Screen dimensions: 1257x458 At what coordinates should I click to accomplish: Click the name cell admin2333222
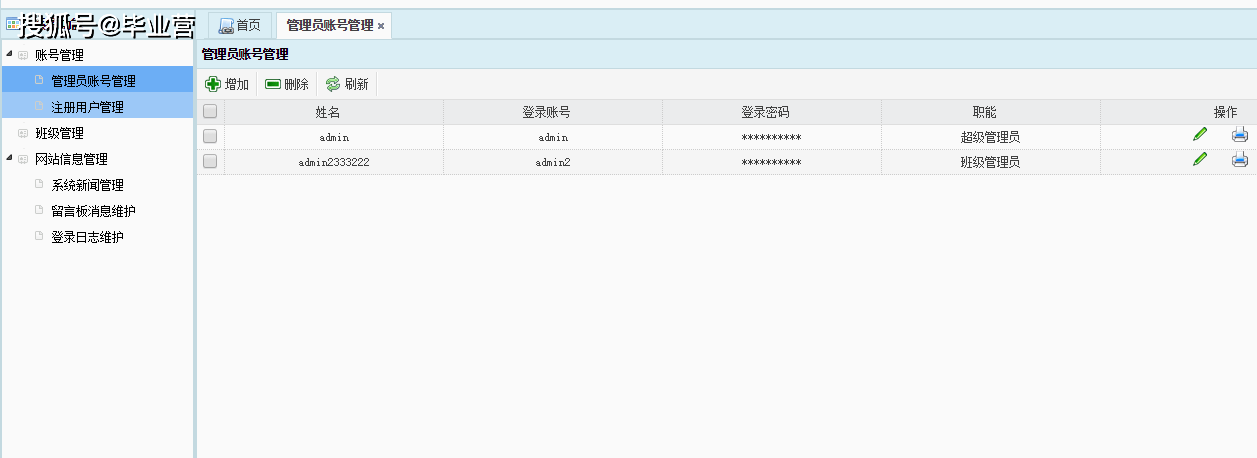pos(334,162)
